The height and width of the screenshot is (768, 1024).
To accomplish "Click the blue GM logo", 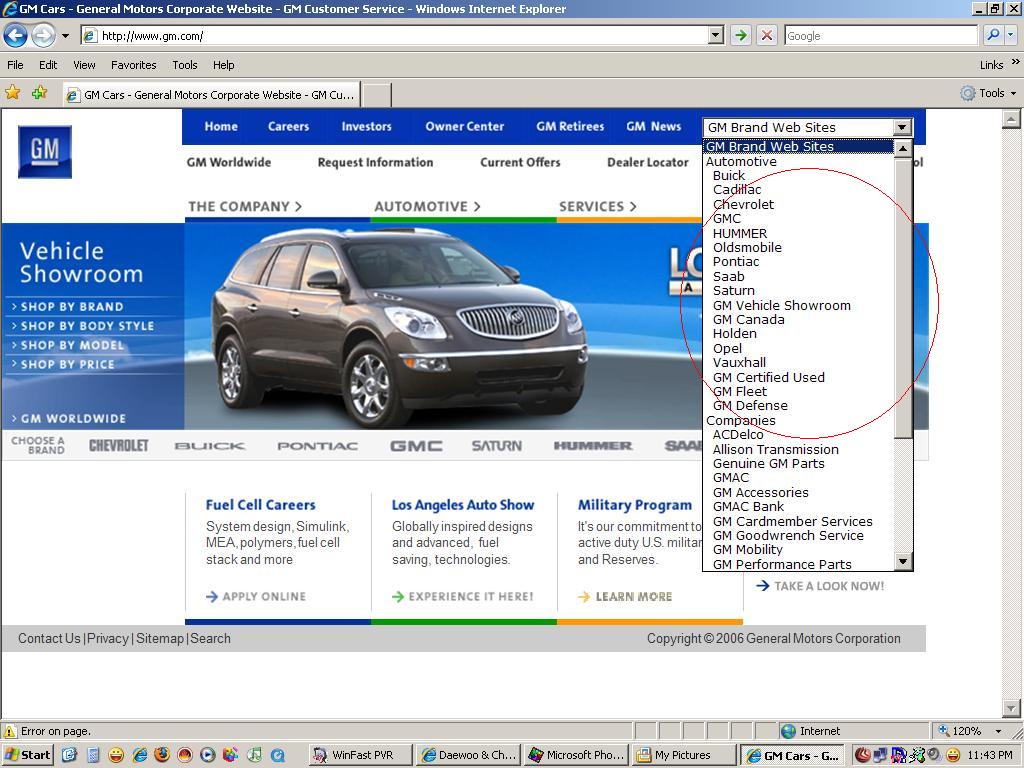I will 44,152.
